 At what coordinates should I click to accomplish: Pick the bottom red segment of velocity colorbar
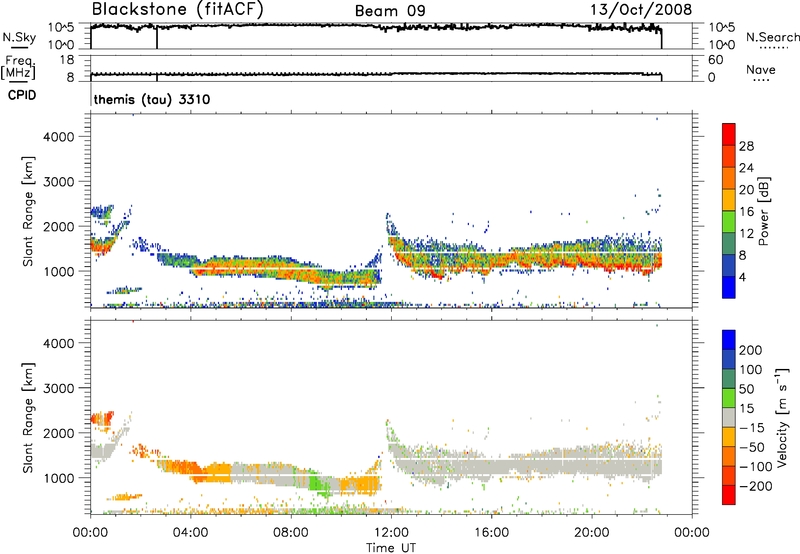click(729, 495)
